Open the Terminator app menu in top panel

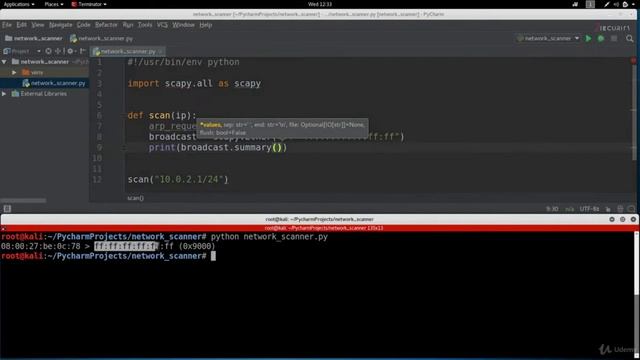pos(89,4)
